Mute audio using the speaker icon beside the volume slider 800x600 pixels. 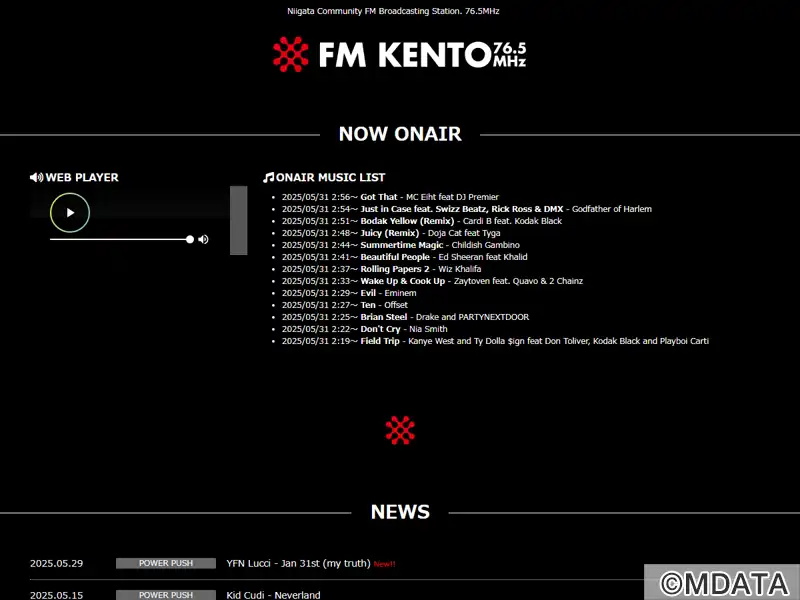[x=204, y=239]
